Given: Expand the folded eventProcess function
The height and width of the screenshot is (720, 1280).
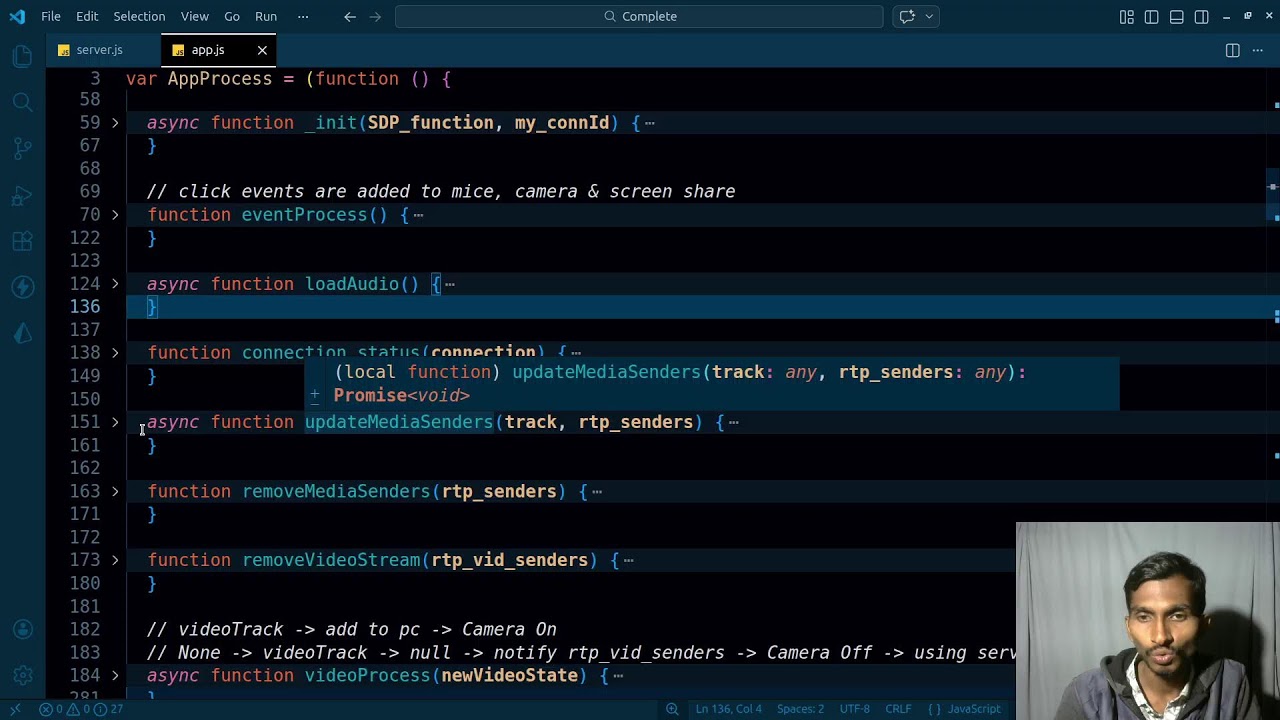Looking at the screenshot, I should click(115, 215).
